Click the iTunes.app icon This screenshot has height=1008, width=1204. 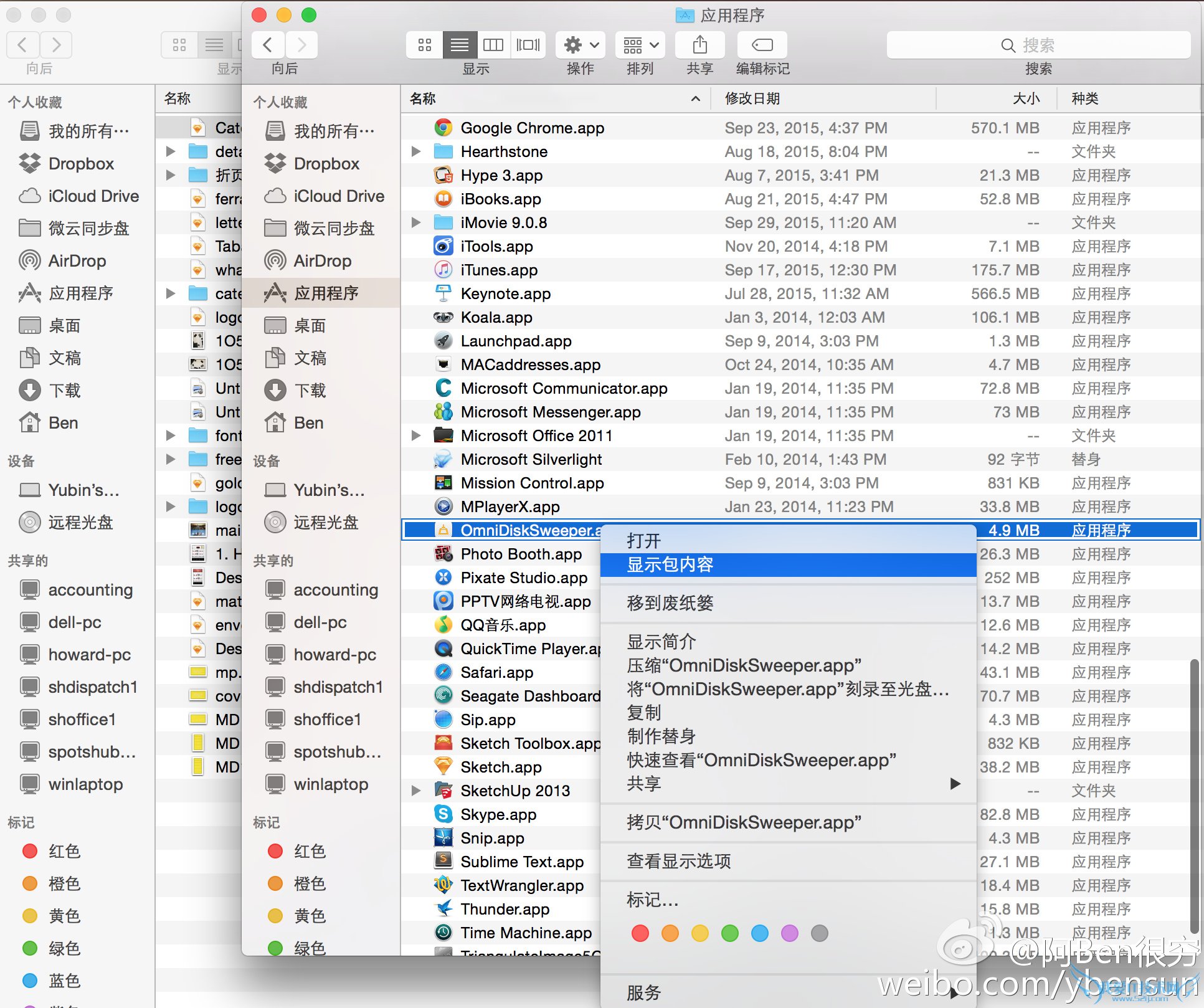coord(443,270)
